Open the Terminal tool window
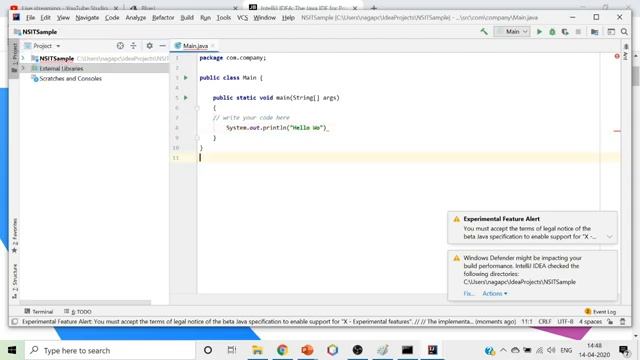 point(39,311)
